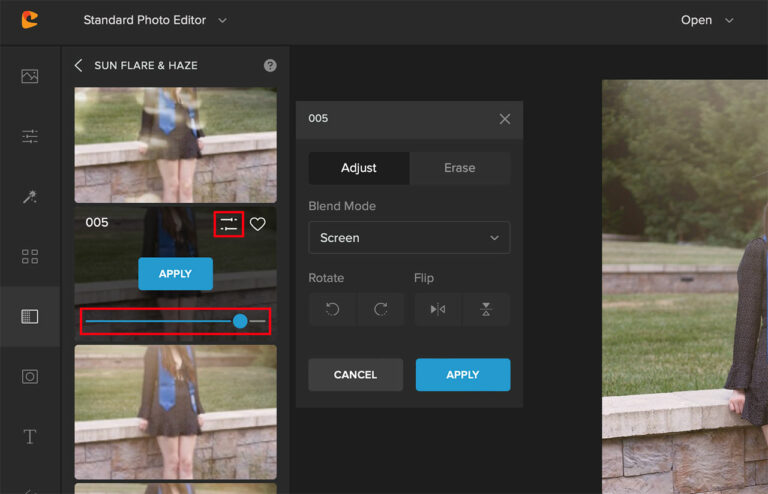768x494 pixels.
Task: Open the Image manager sidebar icon
Action: click(x=30, y=76)
